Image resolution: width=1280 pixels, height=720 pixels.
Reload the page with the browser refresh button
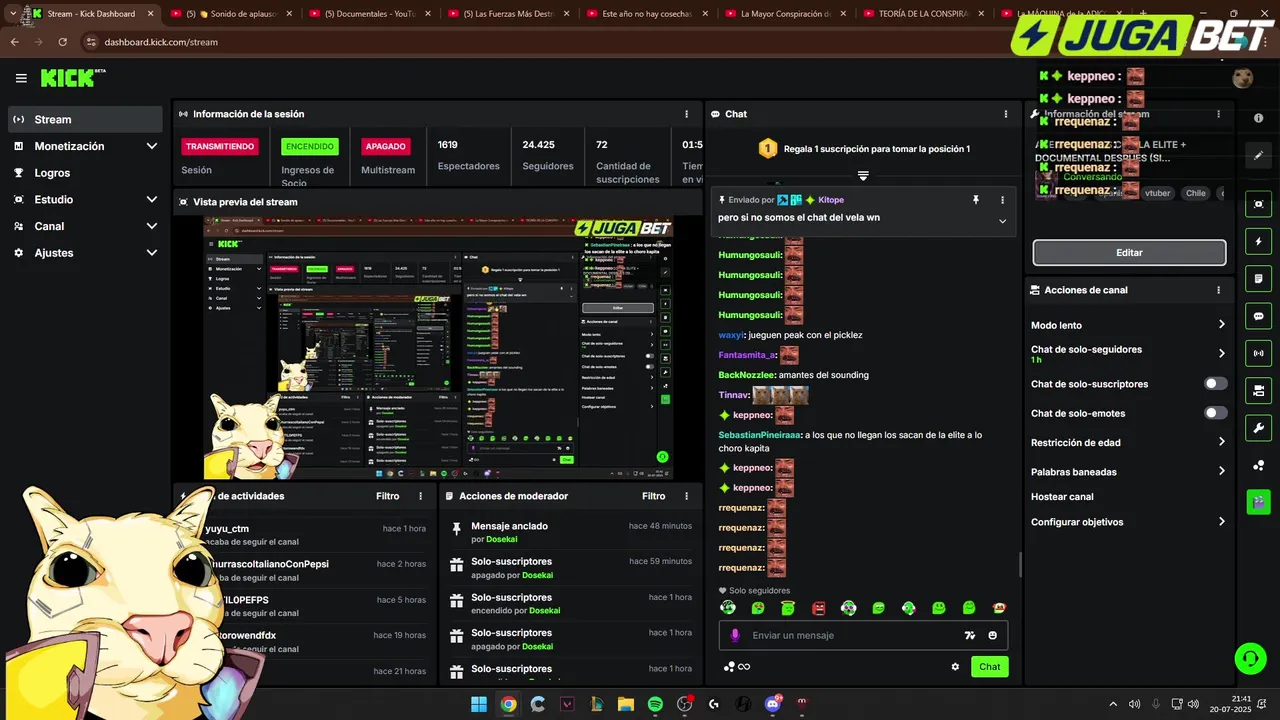pyautogui.click(x=62, y=42)
